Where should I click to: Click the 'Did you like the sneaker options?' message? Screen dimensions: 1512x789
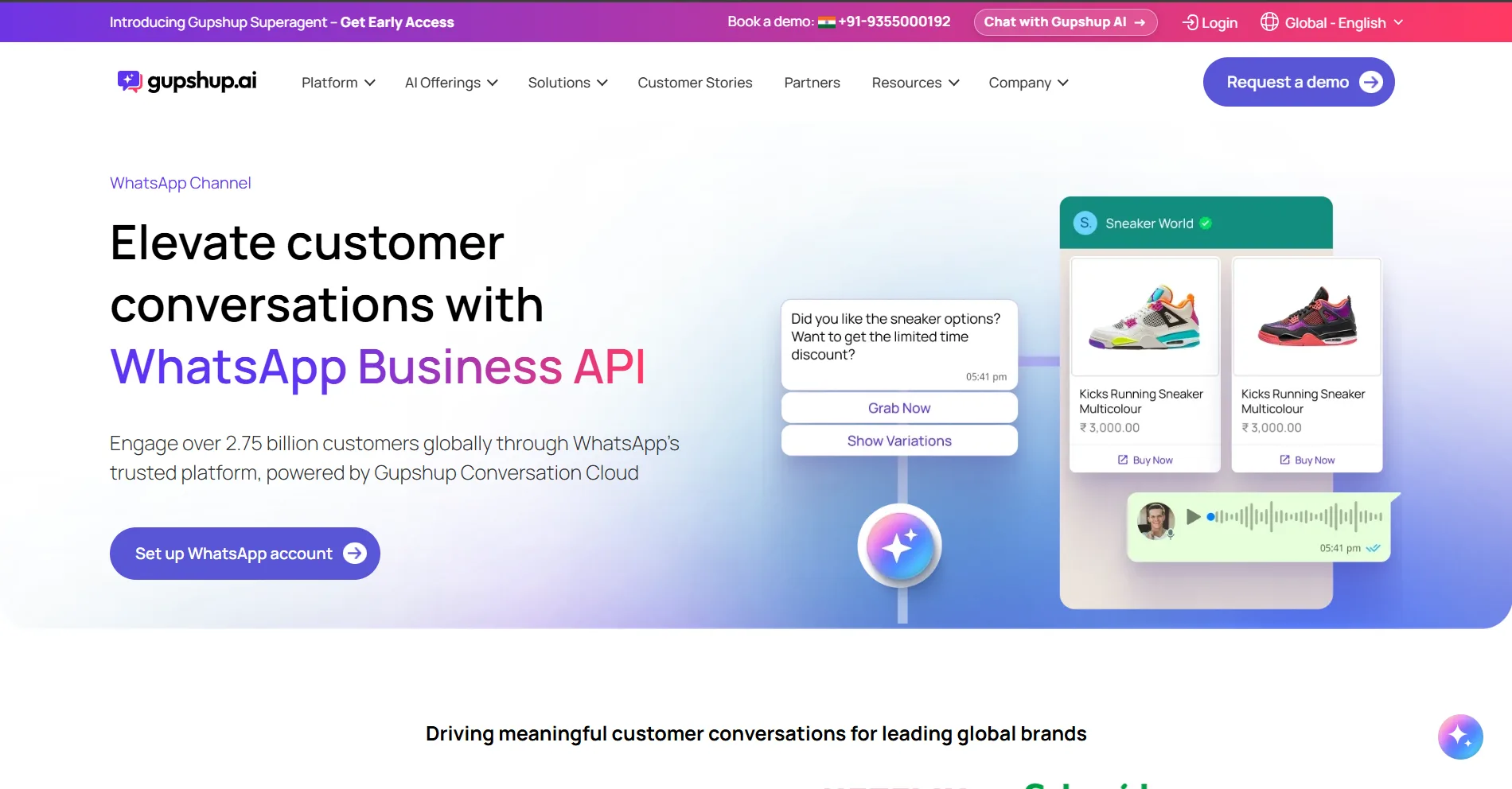coord(899,344)
